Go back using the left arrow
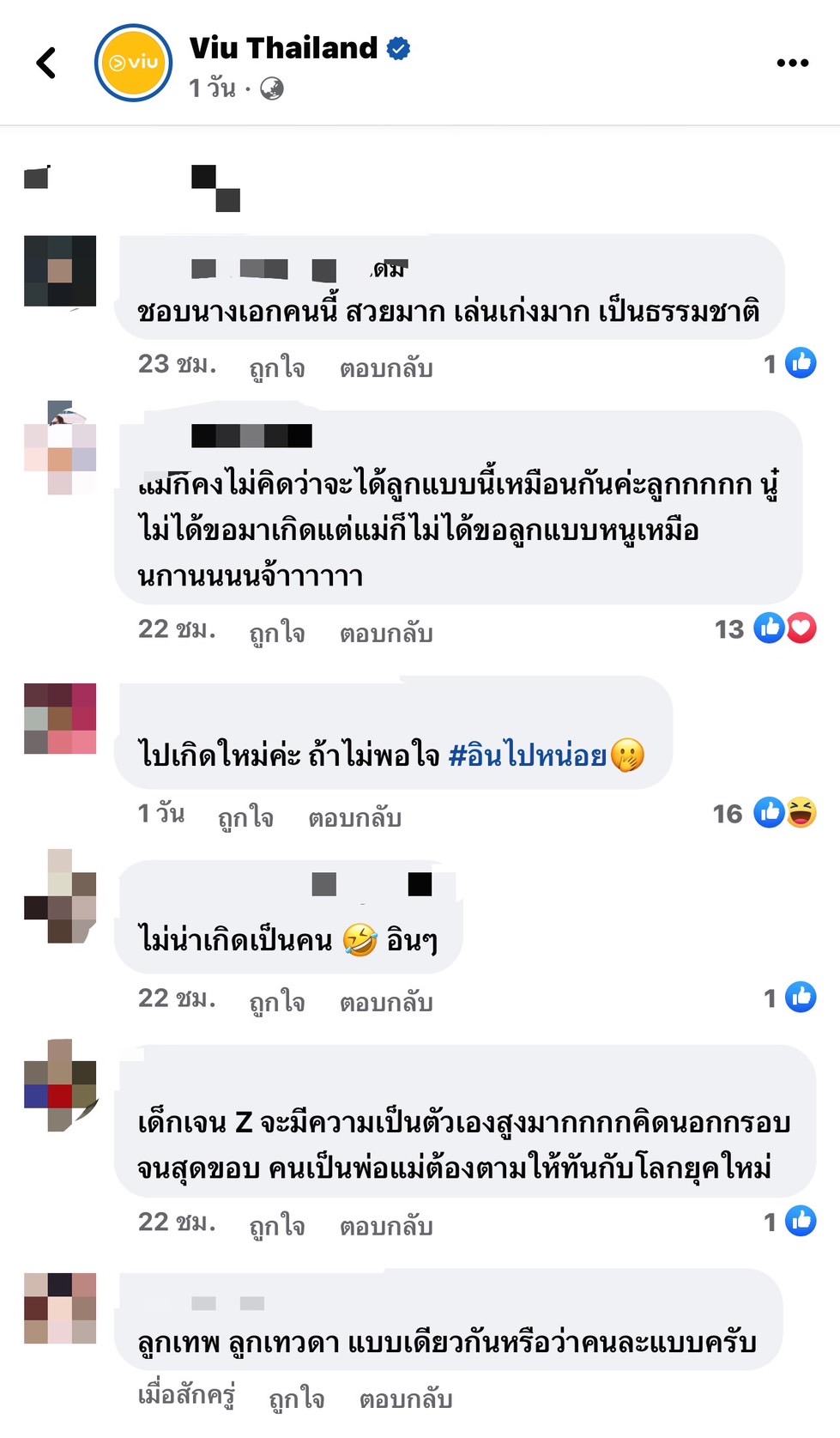The width and height of the screenshot is (840, 1438). click(x=46, y=63)
